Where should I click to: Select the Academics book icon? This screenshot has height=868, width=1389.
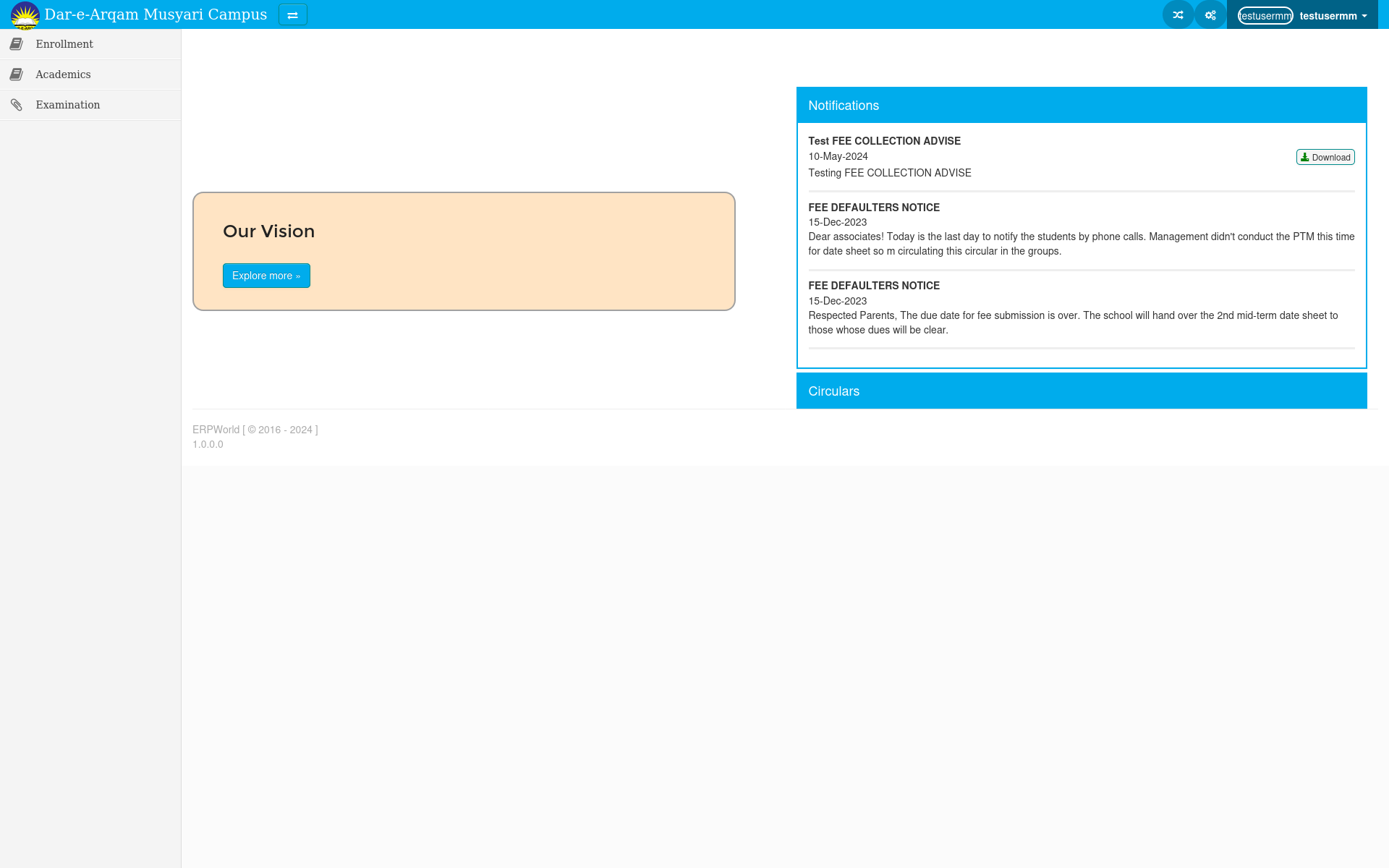(x=17, y=74)
